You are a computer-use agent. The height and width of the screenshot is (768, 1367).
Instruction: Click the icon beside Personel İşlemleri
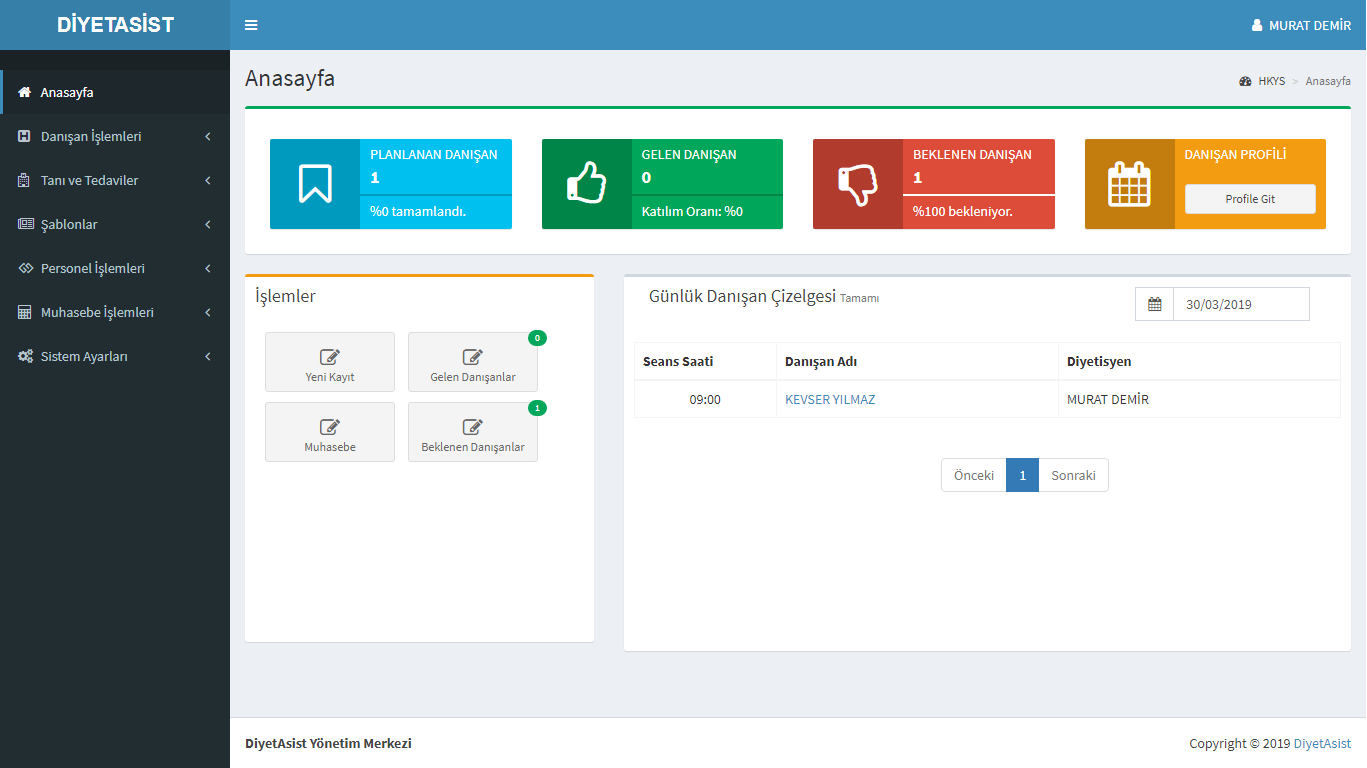[x=25, y=268]
